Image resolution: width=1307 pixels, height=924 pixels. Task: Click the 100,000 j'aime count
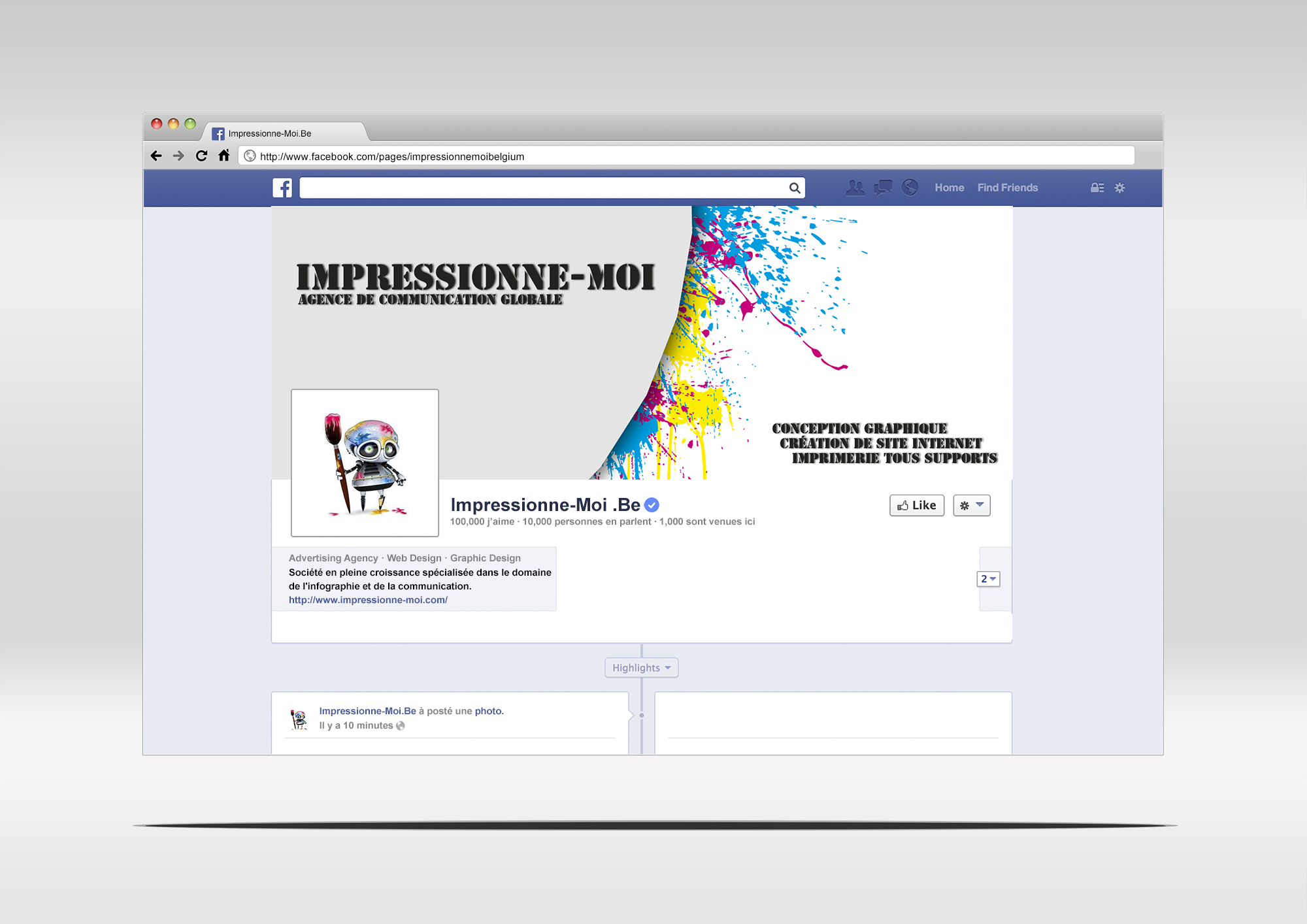coord(482,521)
